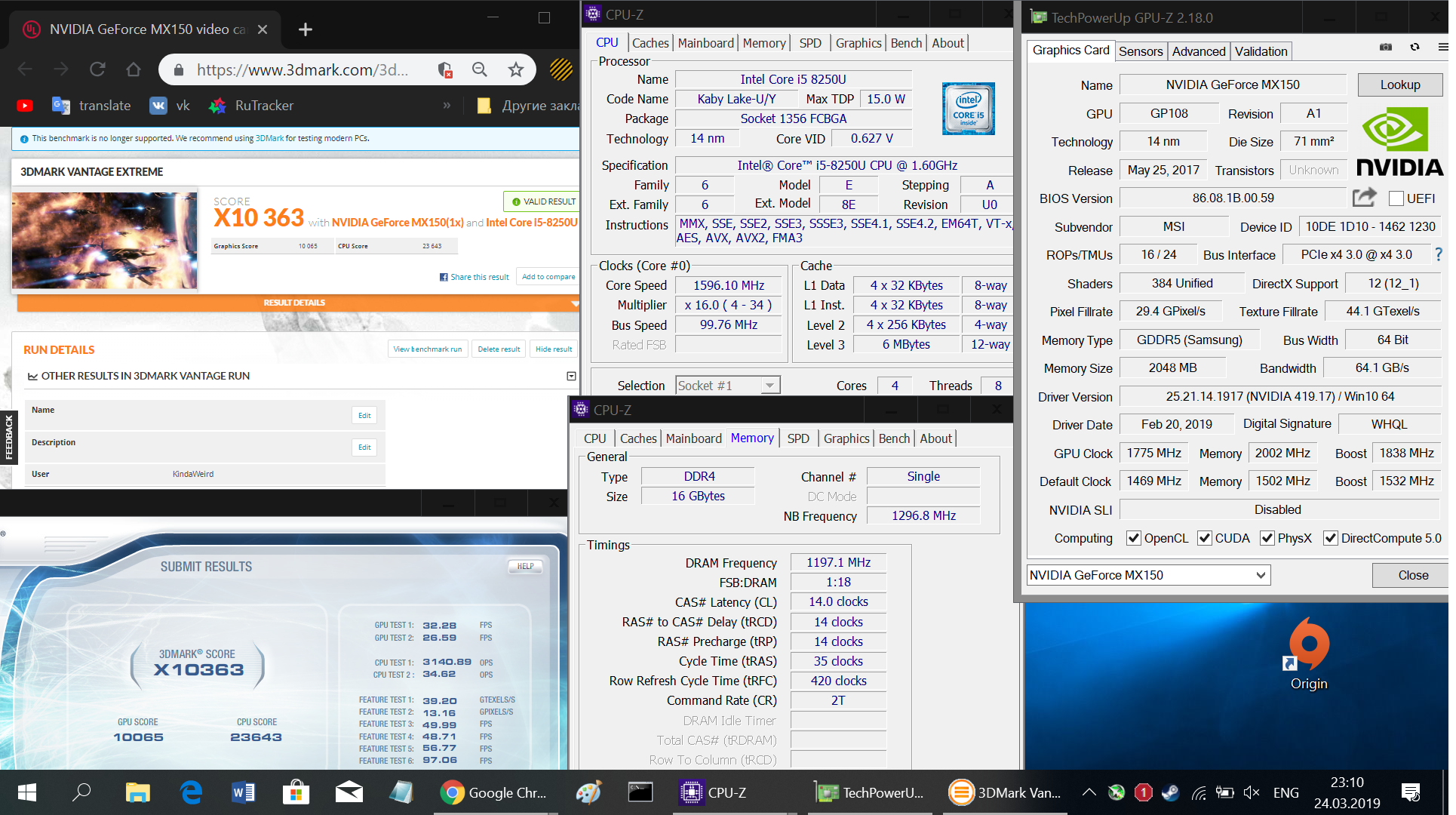This screenshot has height=815, width=1456.
Task: Expand the hidden bookmarks chevron
Action: pos(447,106)
